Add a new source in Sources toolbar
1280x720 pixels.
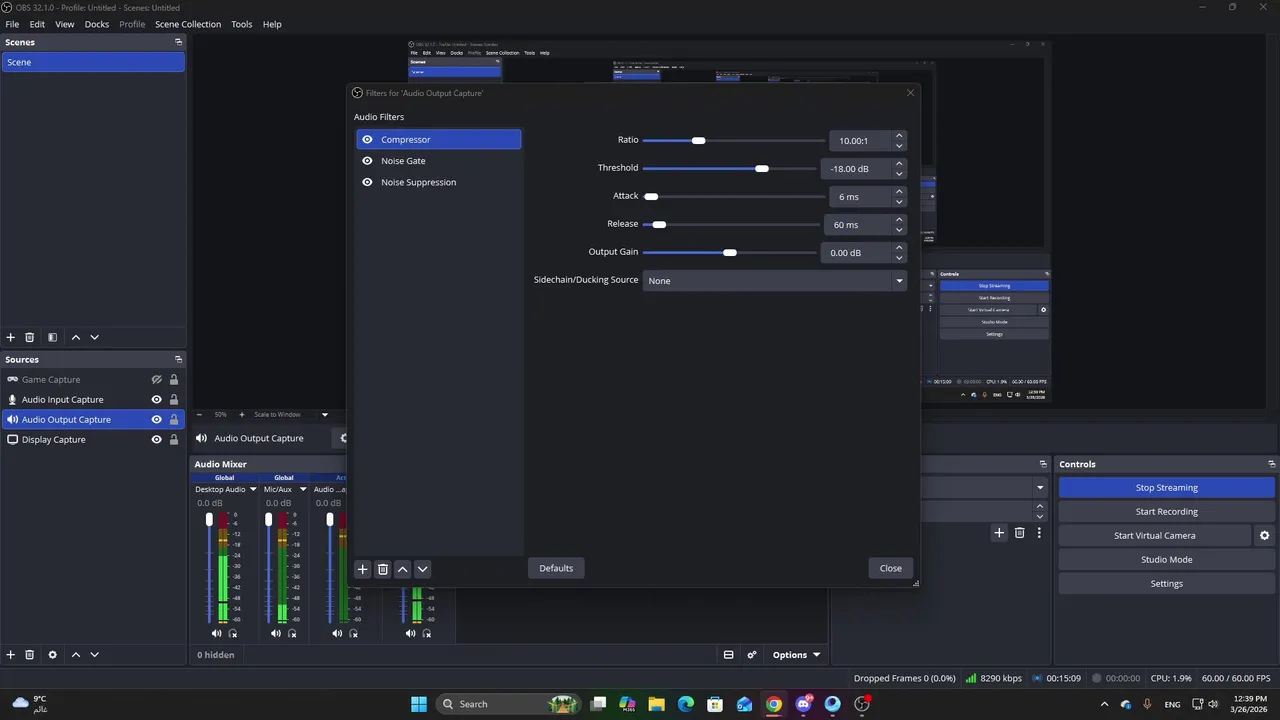(11, 655)
